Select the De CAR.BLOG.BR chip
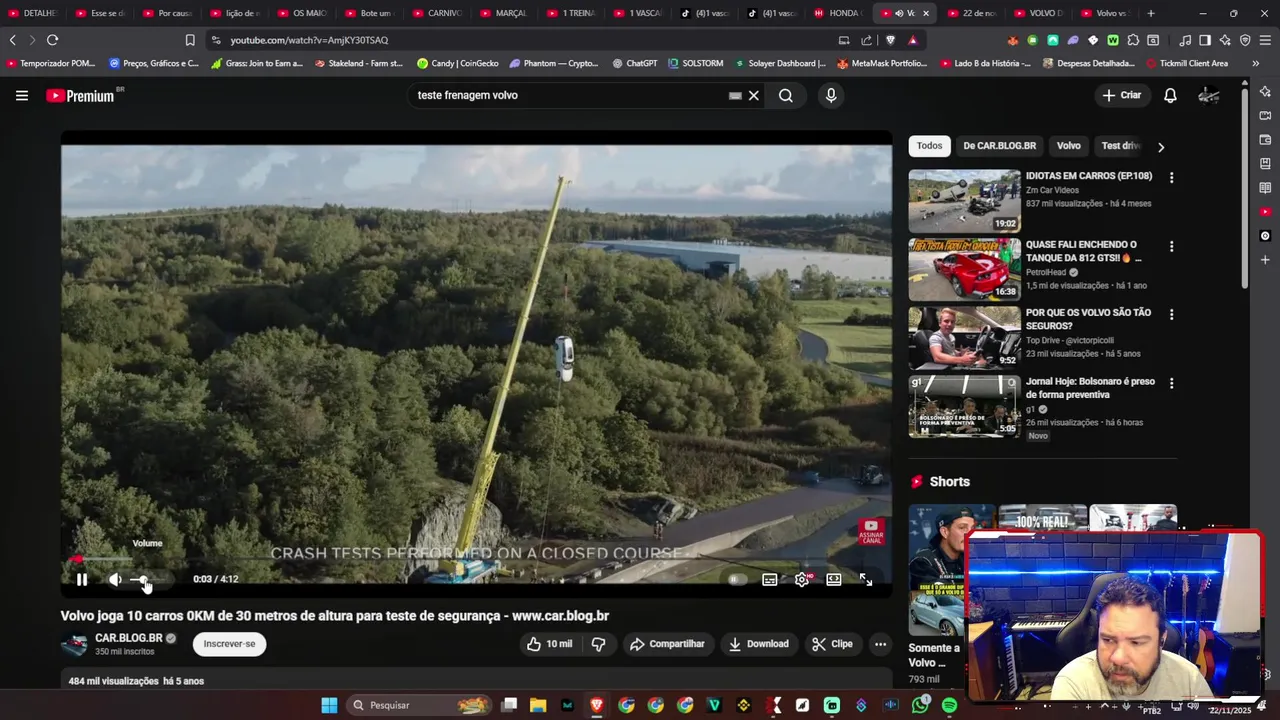Viewport: 1280px width, 720px height. [x=999, y=146]
